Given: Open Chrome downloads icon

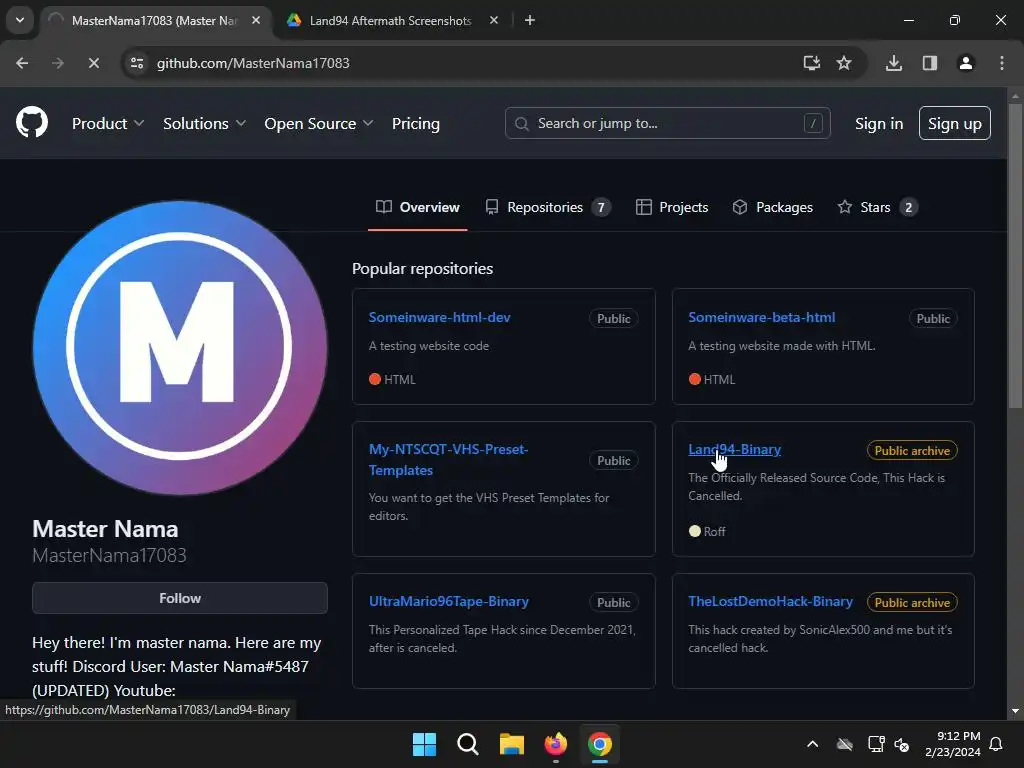Looking at the screenshot, I should coord(893,63).
